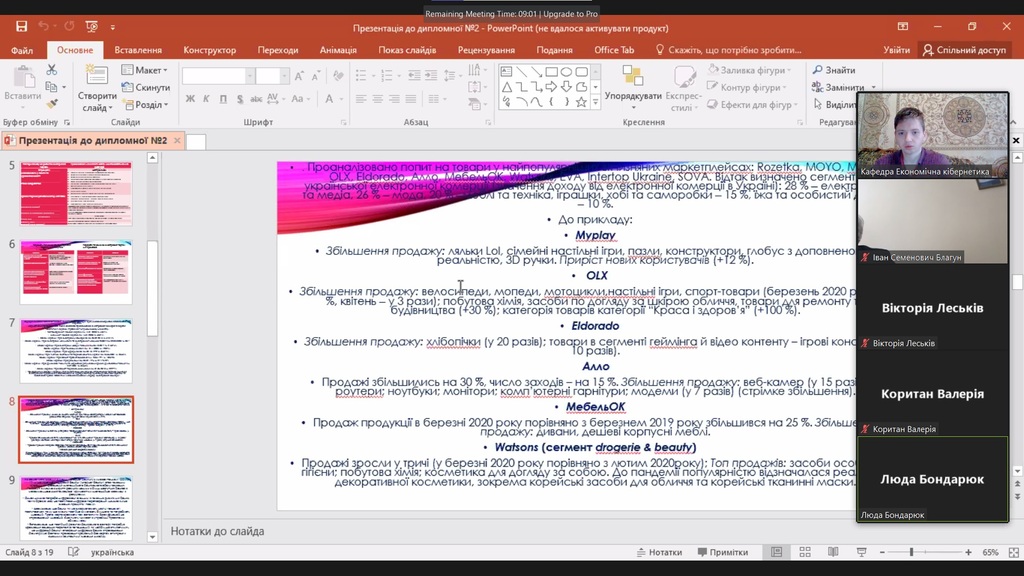Select slide 6 thumbnail in slide panel
This screenshot has height=576, width=1024.
(x=75, y=272)
